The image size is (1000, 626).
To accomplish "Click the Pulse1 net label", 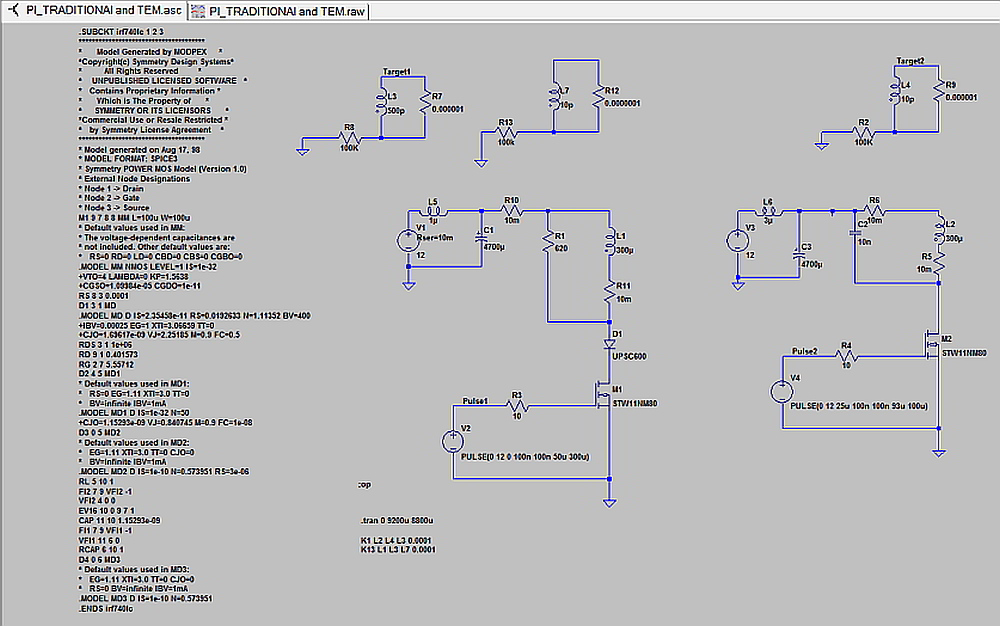I will point(476,400).
